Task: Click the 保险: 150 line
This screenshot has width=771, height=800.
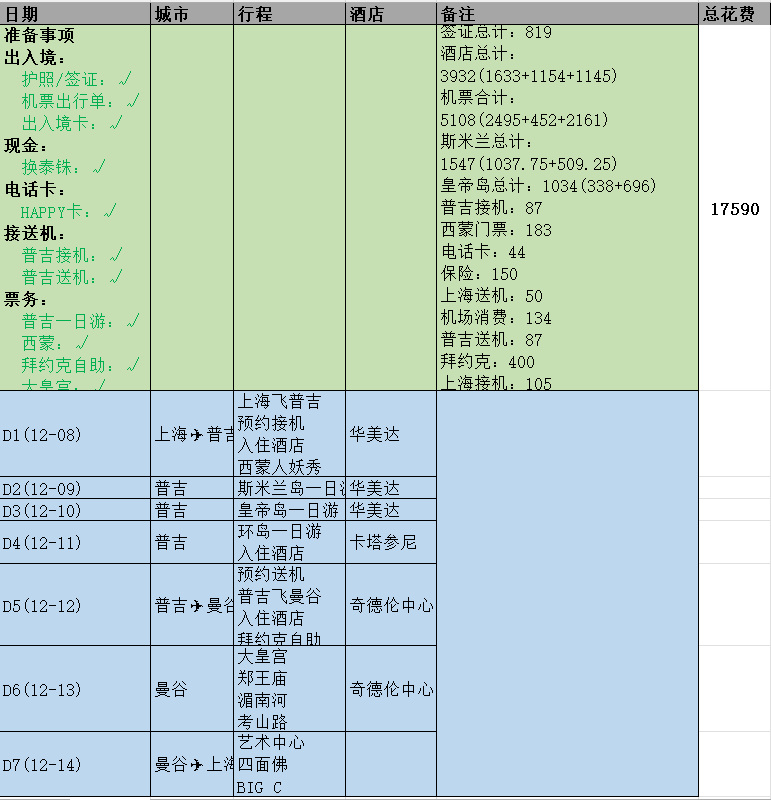Action: tap(479, 273)
